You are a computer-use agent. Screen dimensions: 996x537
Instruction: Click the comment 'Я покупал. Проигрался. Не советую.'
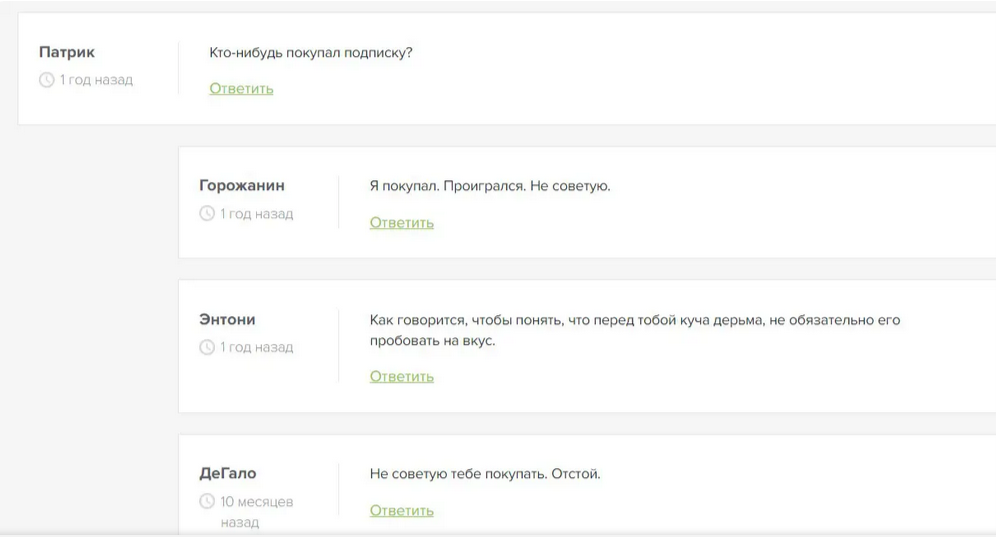click(x=490, y=187)
